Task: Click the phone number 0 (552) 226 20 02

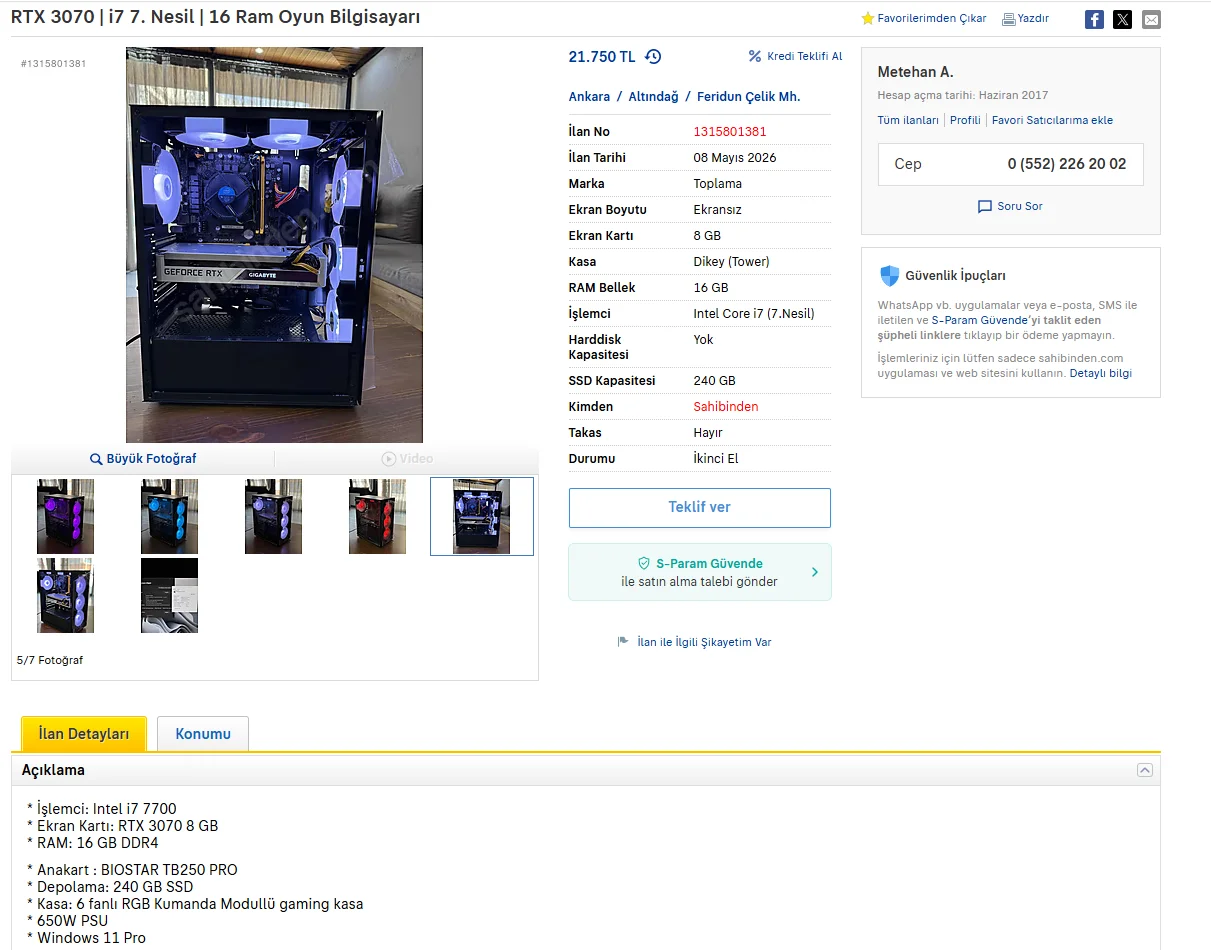Action: [x=1067, y=164]
